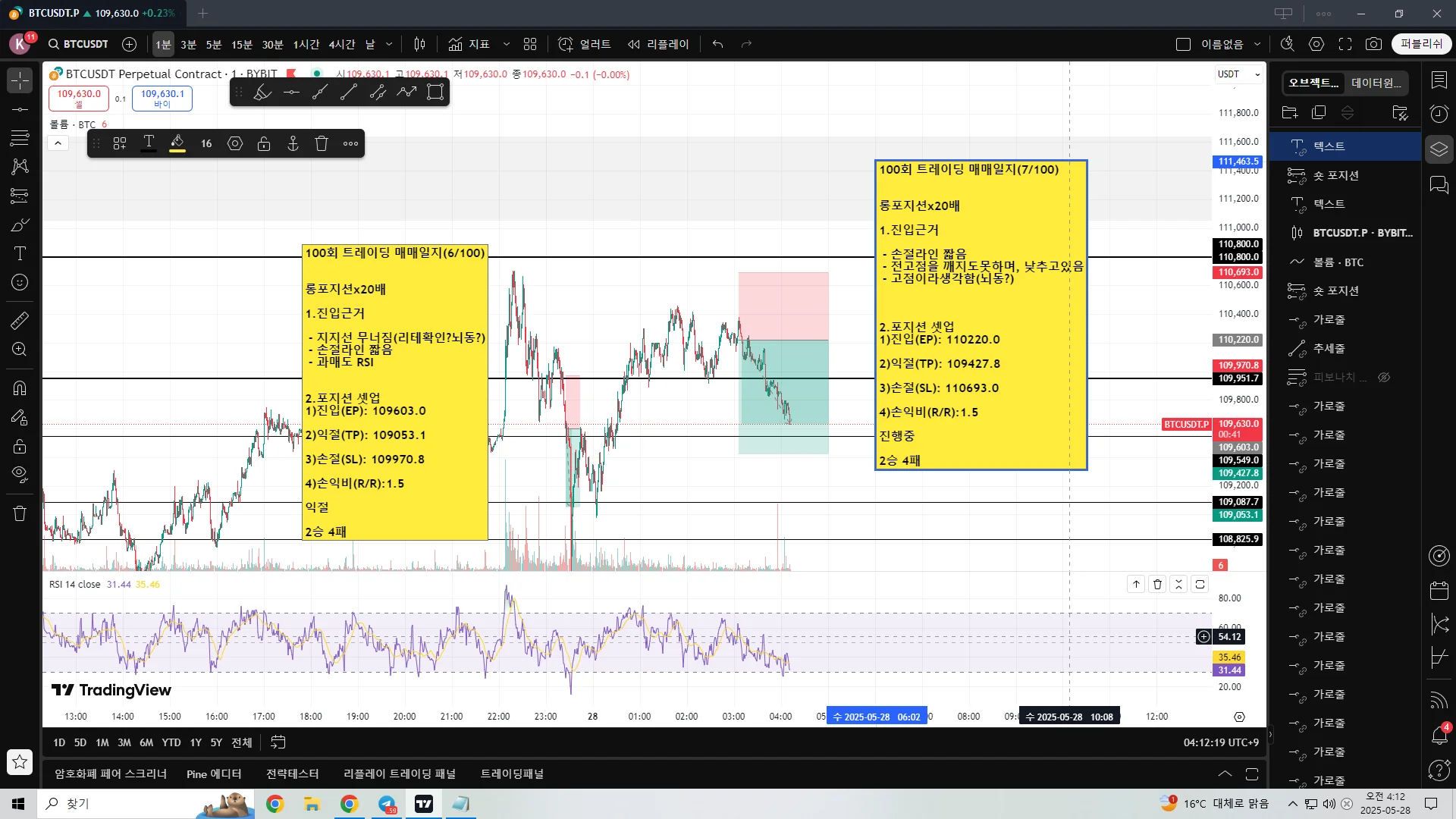Click the zoom-in magnifier tool

20,350
